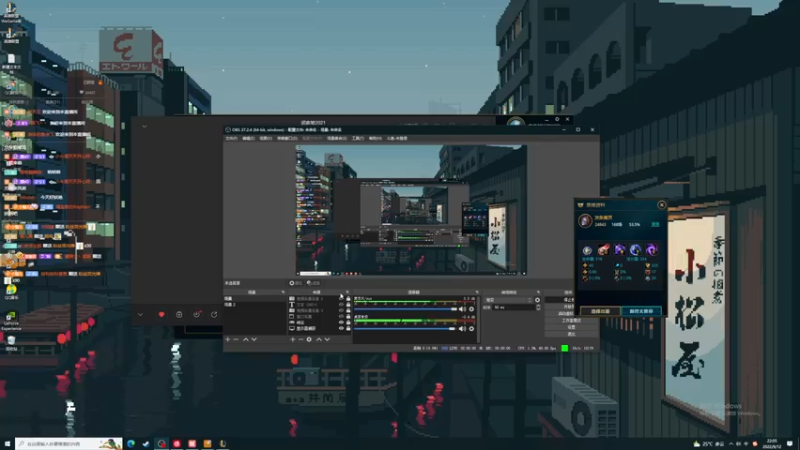Toggle visibility eye of the text (GDI+) source
800x450 pixels.
[341, 305]
